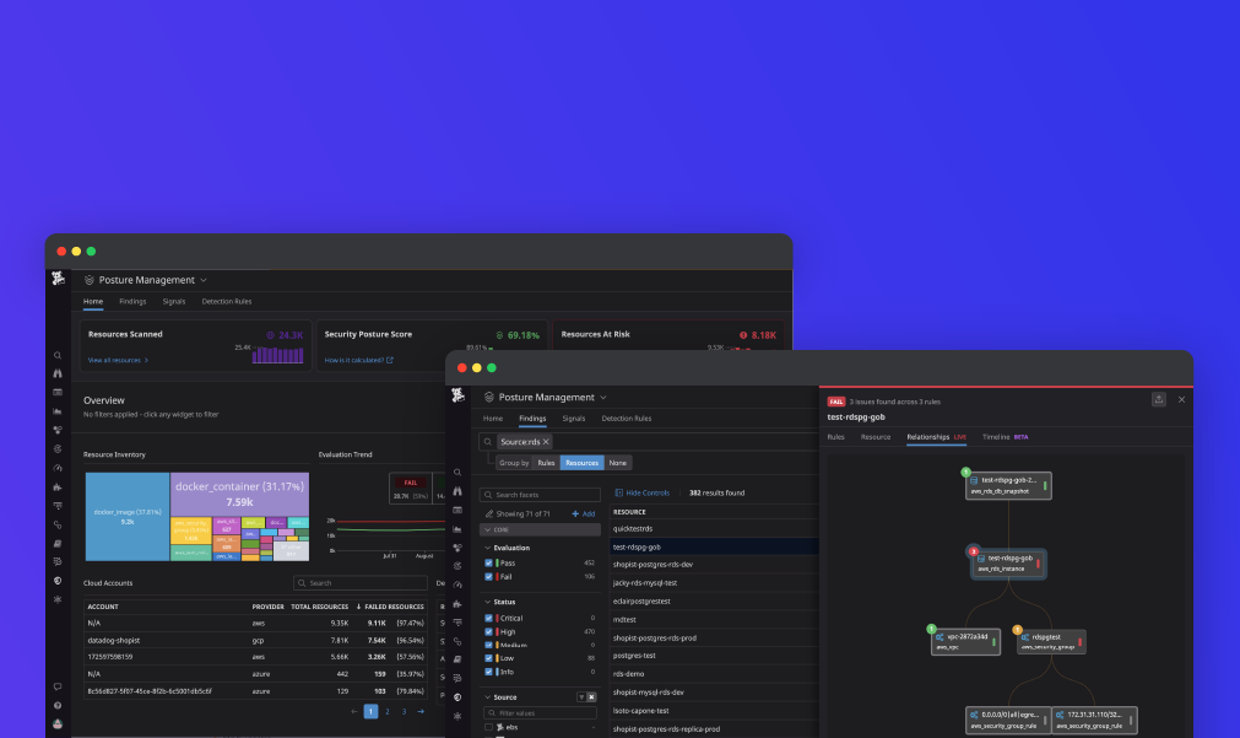Click the filter funnel icon next to Source
Image resolution: width=1240 pixels, height=738 pixels.
click(581, 697)
